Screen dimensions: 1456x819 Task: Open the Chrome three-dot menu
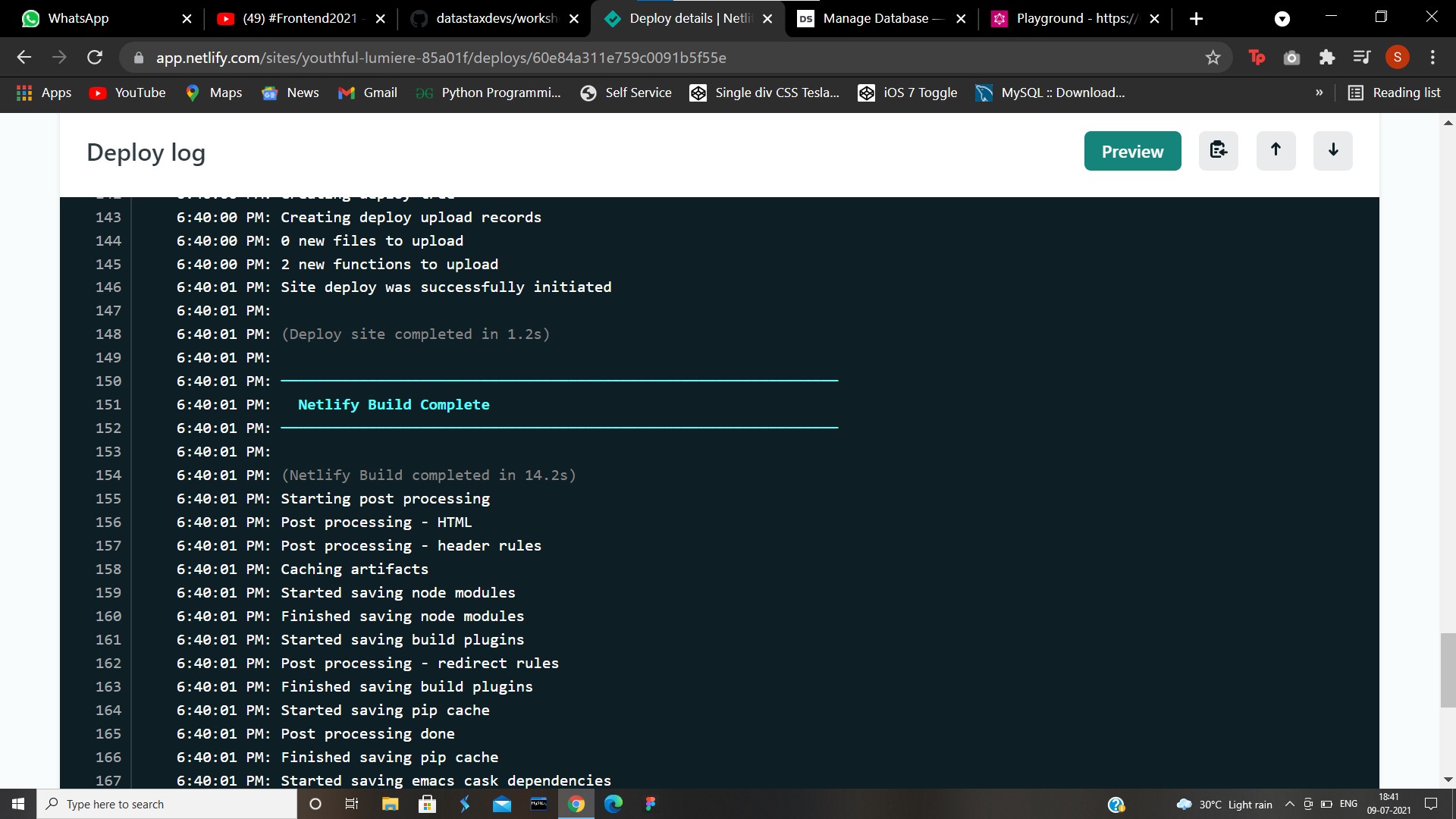tap(1432, 57)
